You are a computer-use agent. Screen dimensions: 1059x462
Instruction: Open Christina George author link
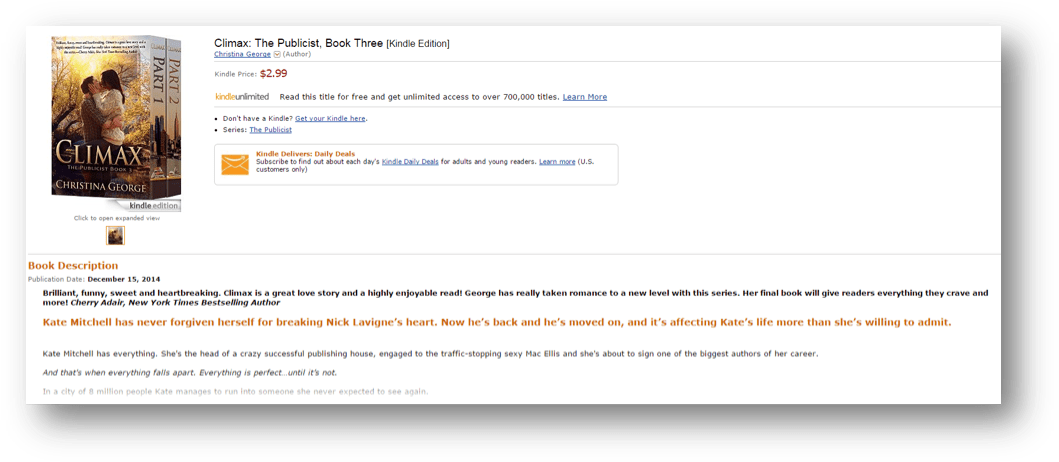[242, 54]
